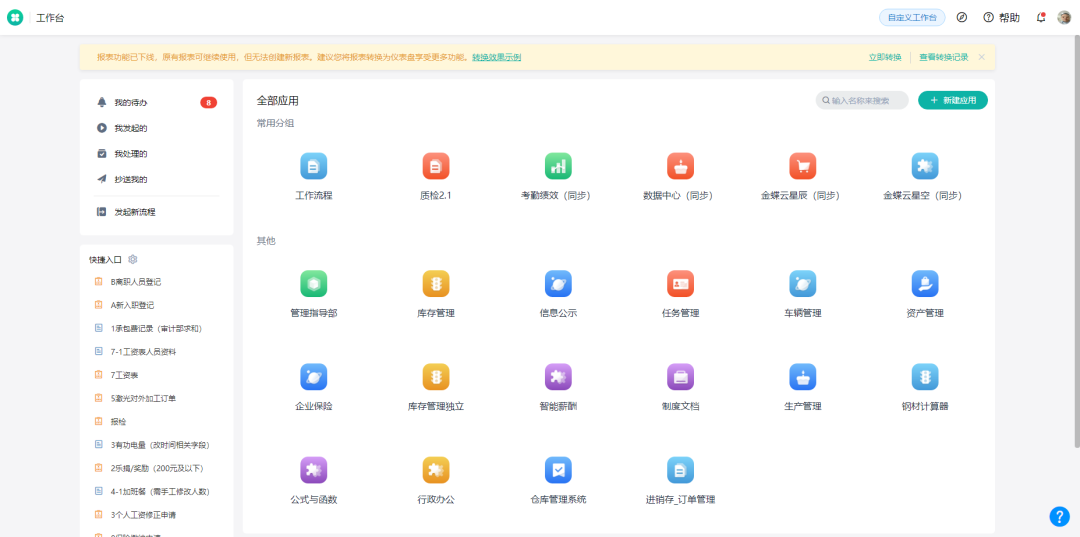
Task: Click the 新建应用 button
Action: (953, 100)
